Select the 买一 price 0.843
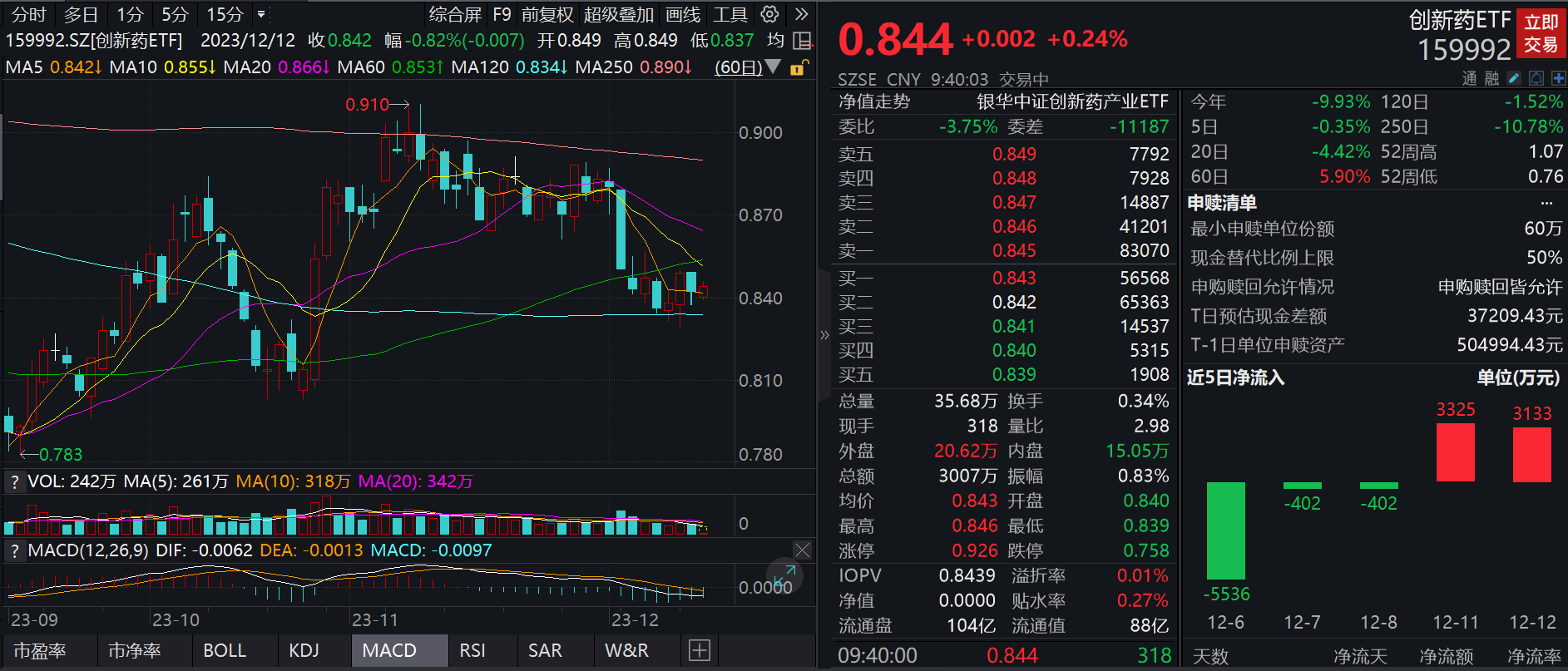 tap(1014, 278)
